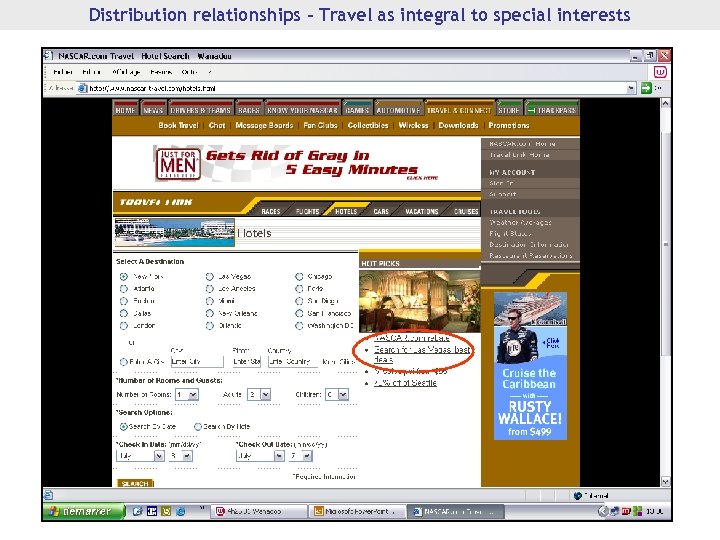Select the Atlanta destination radio button
The width and height of the screenshot is (720, 540).
(x=124, y=289)
